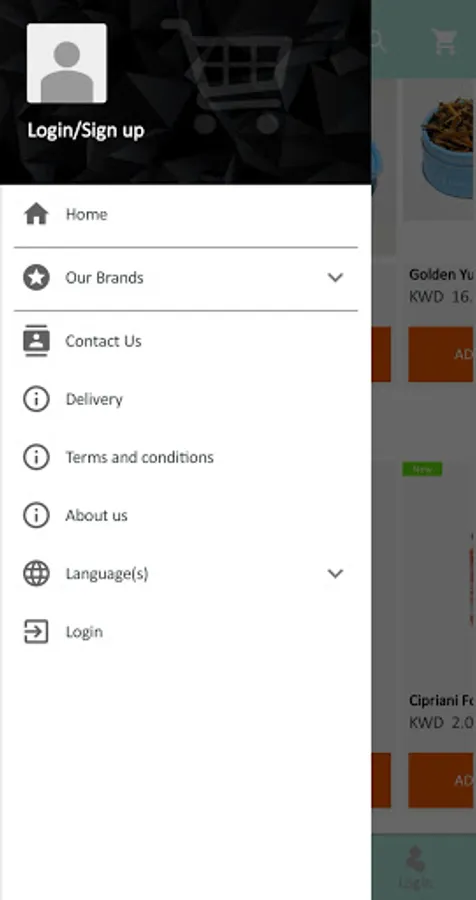Image resolution: width=476 pixels, height=900 pixels.
Task: Open the shopping cart icon in top bar
Action: (444, 41)
